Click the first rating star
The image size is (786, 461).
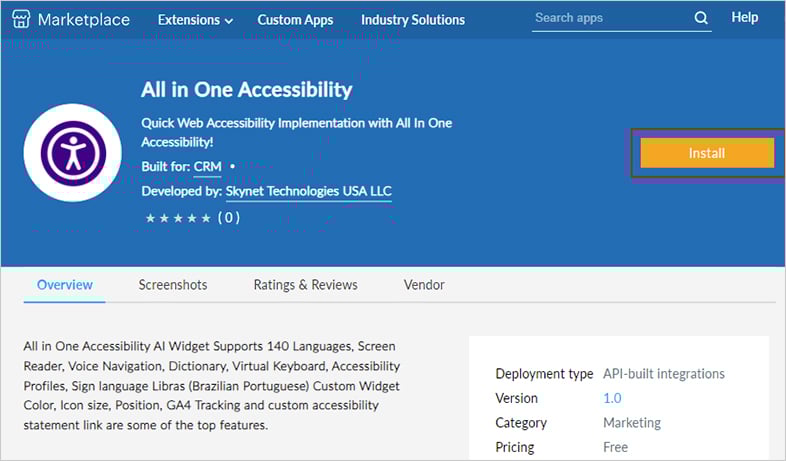coord(151,218)
